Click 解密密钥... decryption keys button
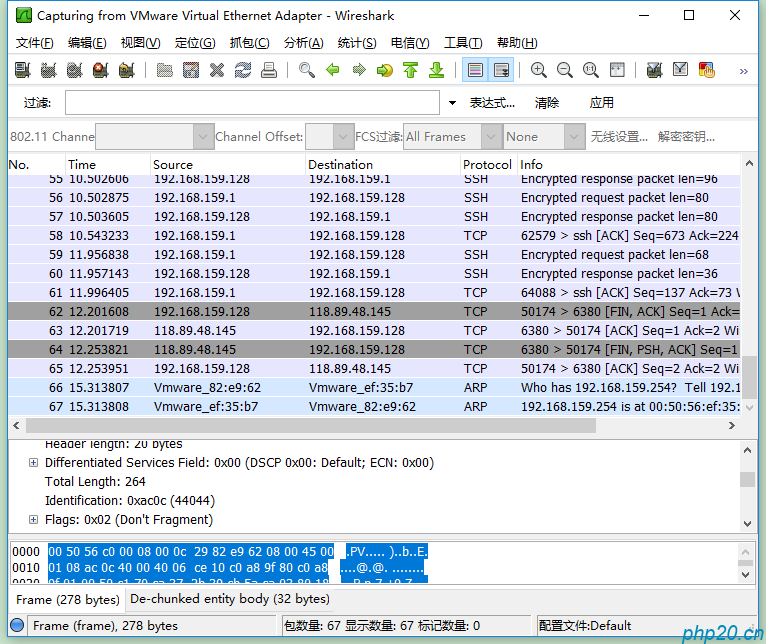Viewport: 766px width, 644px height. click(x=686, y=137)
